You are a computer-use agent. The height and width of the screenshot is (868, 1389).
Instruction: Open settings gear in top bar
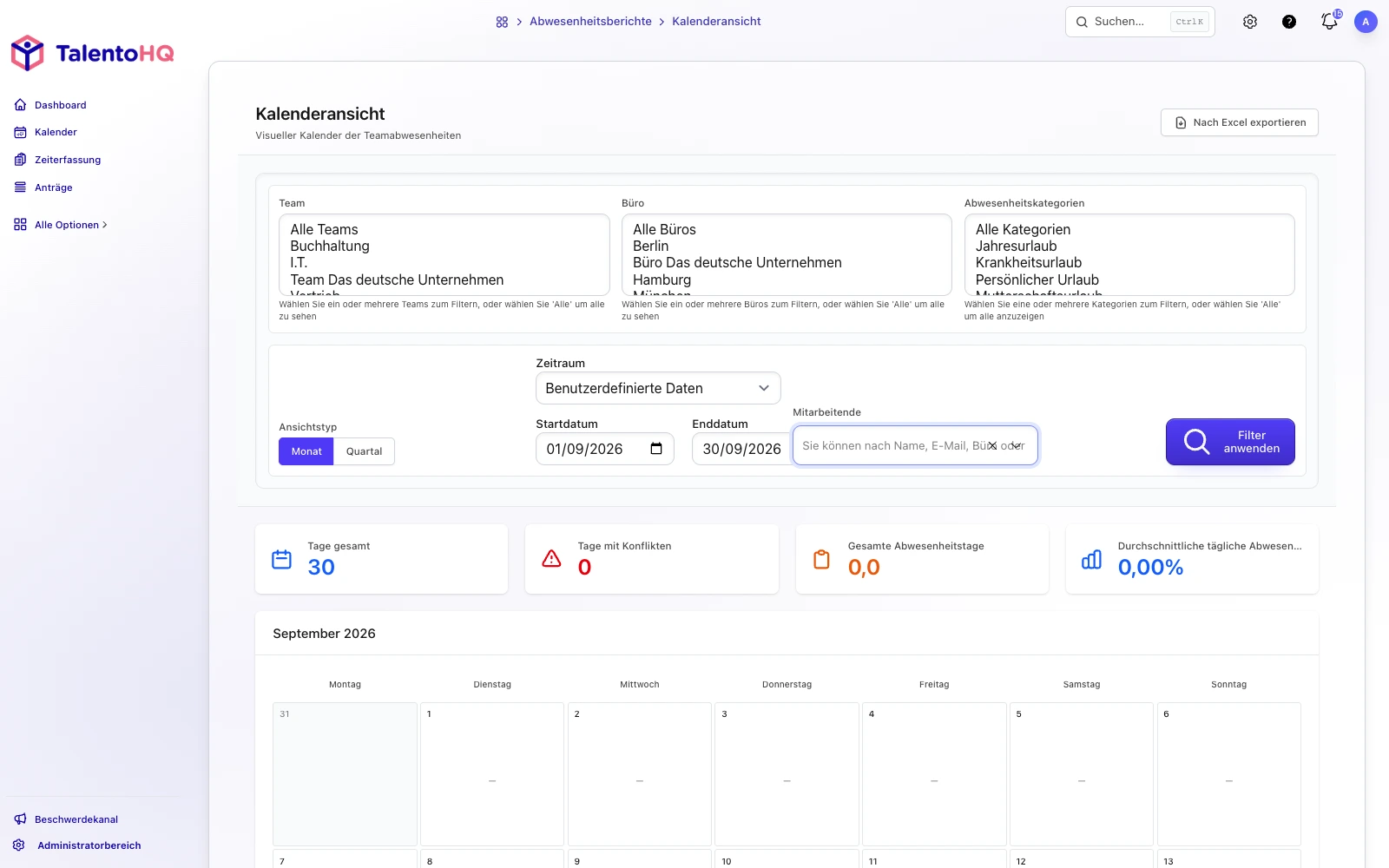pos(1250,22)
